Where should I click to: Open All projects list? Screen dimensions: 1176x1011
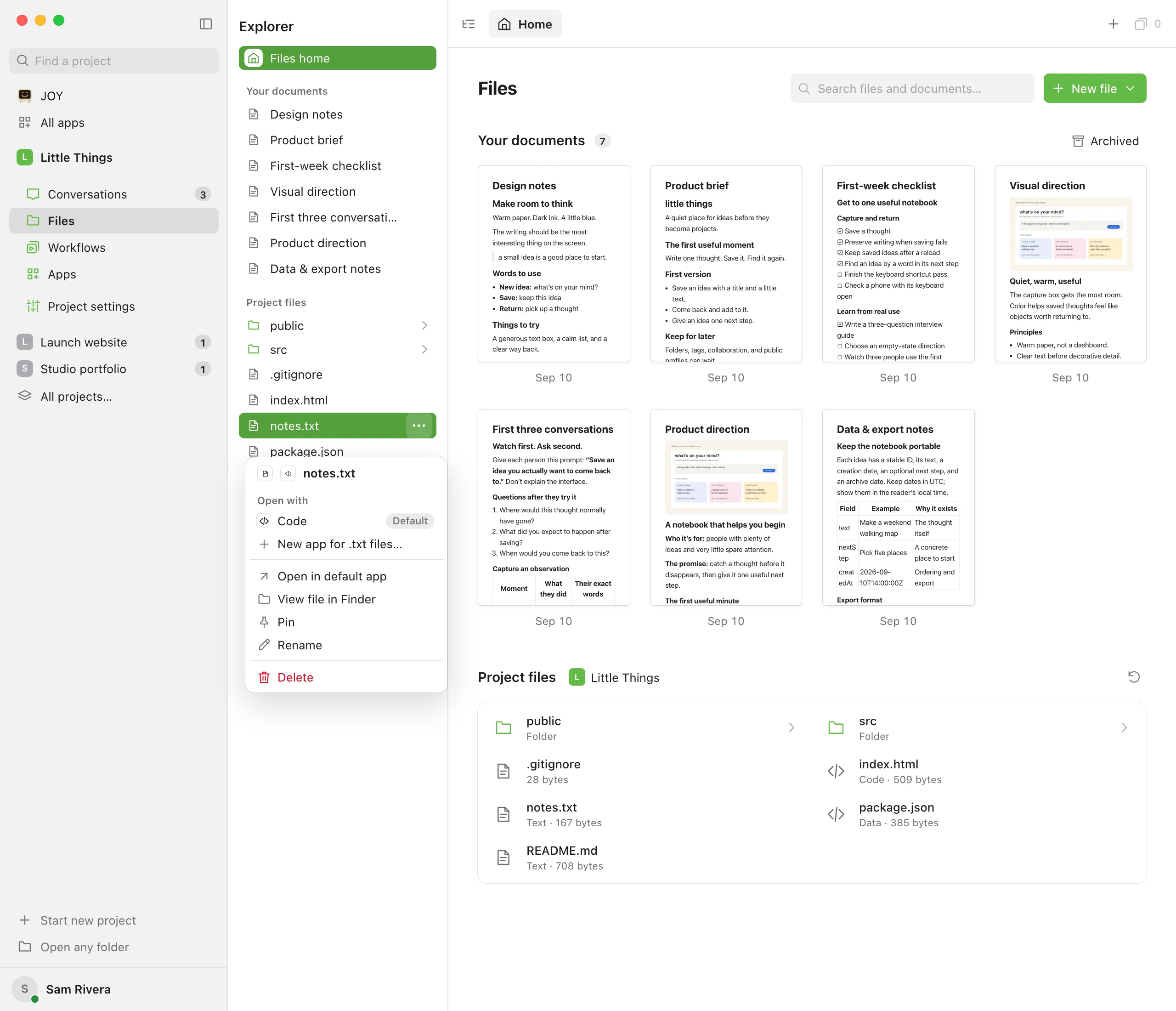click(113, 396)
